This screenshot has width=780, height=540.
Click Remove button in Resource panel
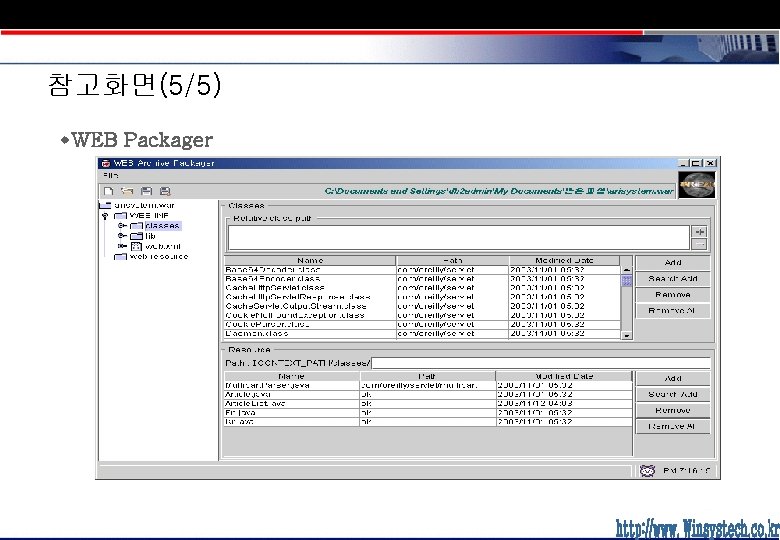[x=673, y=410]
